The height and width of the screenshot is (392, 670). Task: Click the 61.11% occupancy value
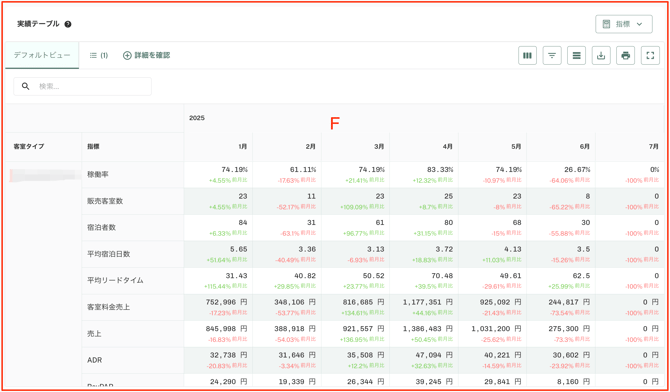click(303, 170)
